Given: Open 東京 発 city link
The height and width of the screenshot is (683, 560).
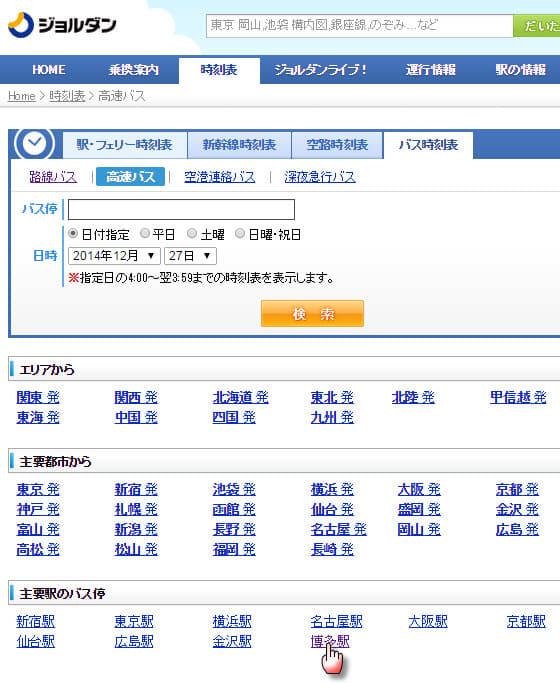Looking at the screenshot, I should click(x=38, y=490).
